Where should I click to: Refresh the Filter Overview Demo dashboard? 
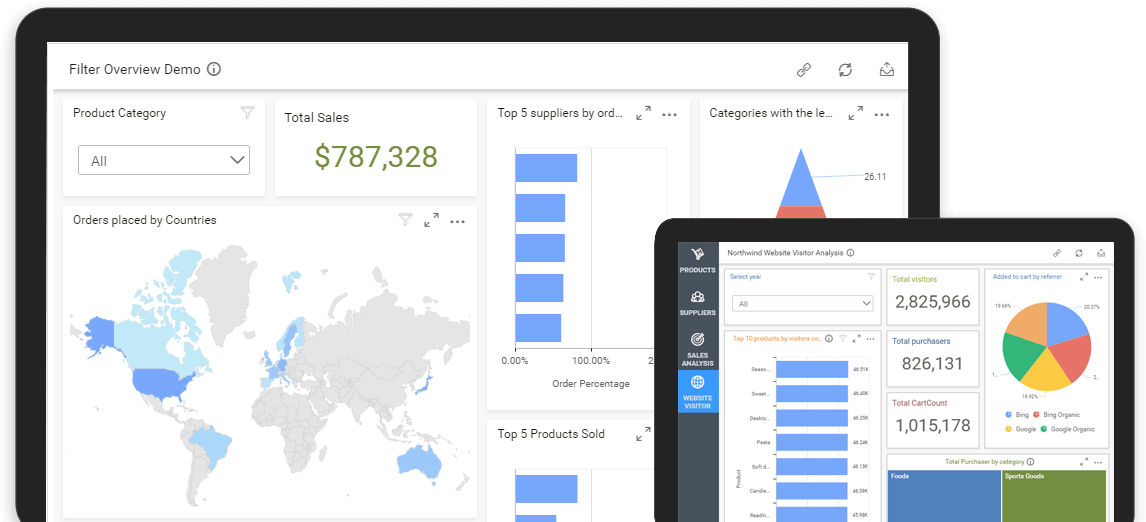click(x=845, y=69)
